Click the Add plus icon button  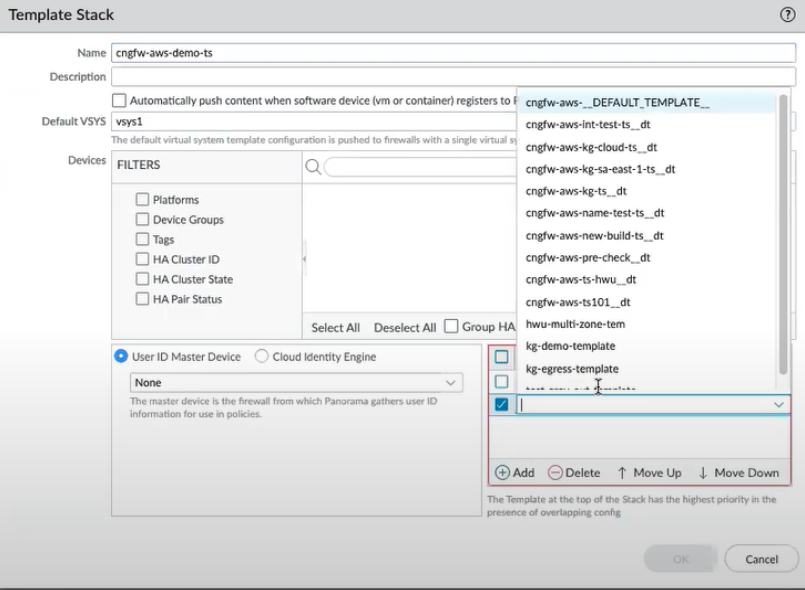[514, 472]
